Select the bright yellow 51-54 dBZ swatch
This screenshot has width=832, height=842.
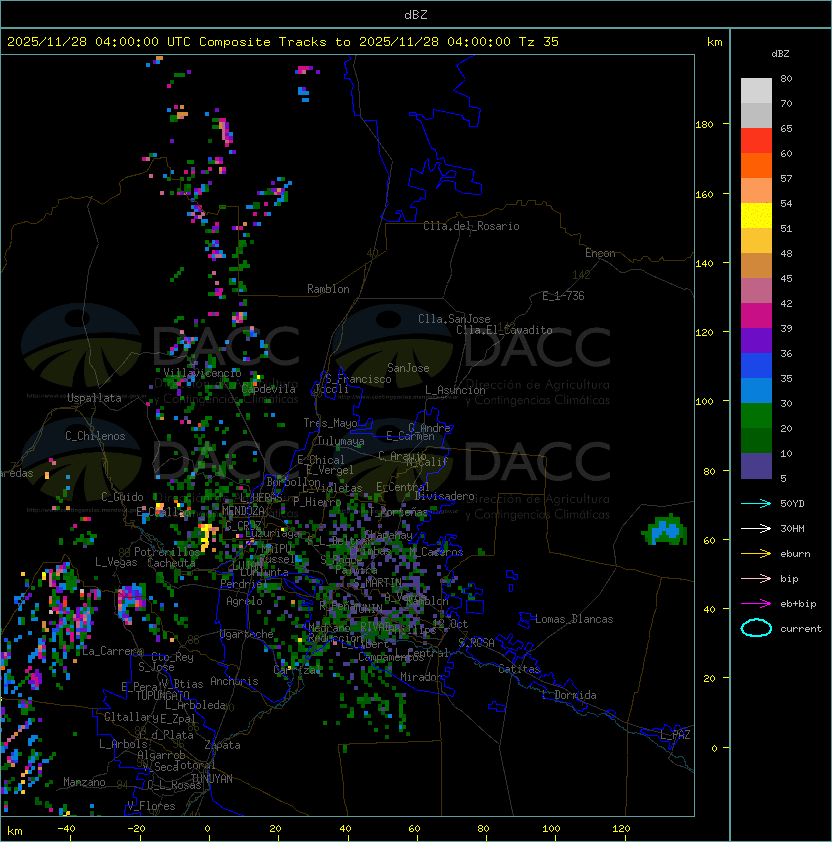point(756,216)
